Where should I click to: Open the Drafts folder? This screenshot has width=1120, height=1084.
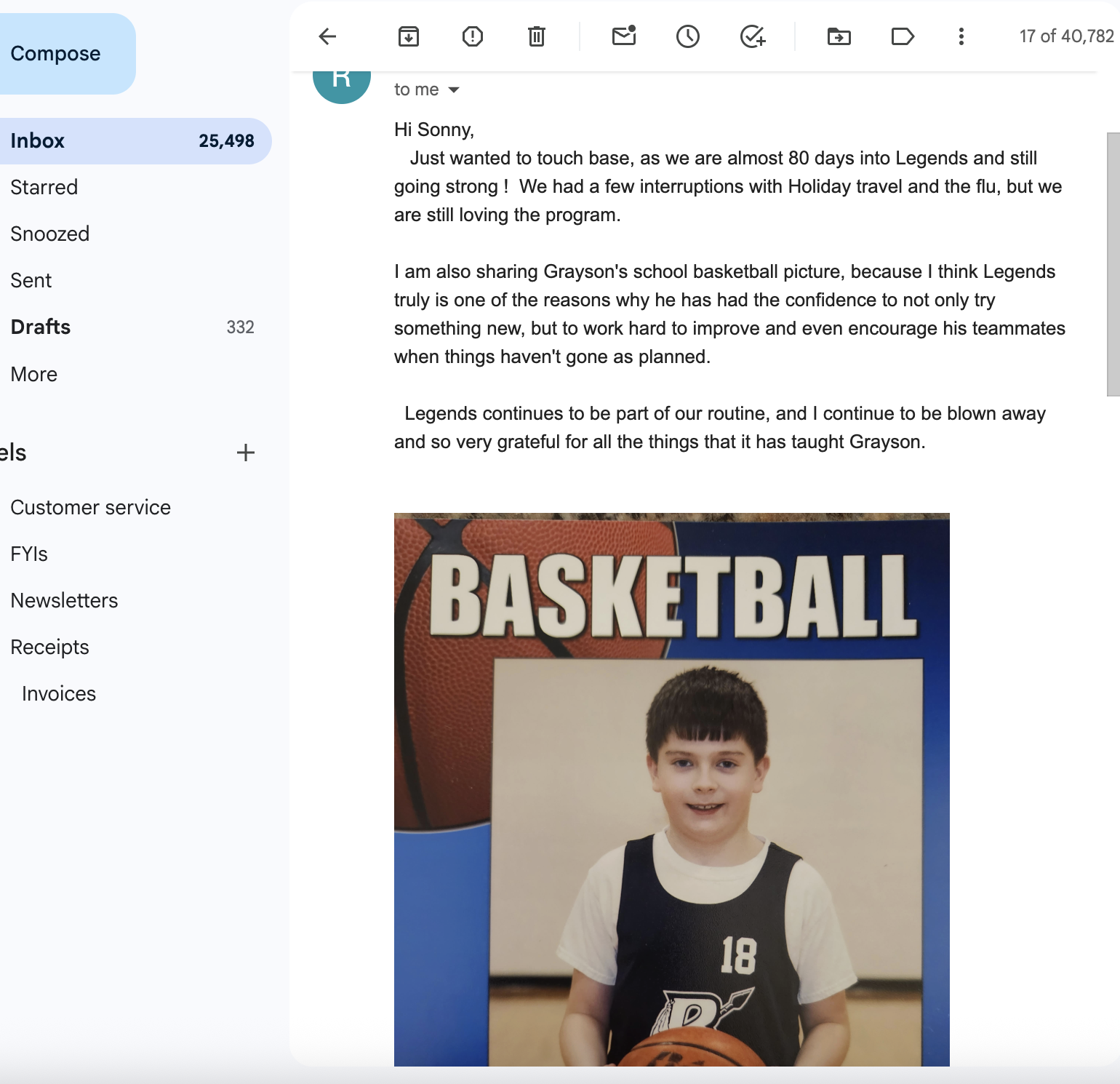click(41, 327)
